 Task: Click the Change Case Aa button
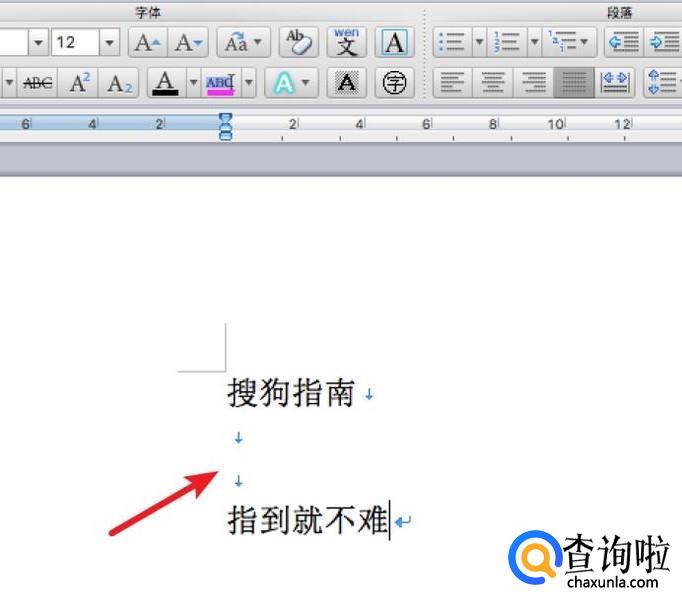point(236,42)
